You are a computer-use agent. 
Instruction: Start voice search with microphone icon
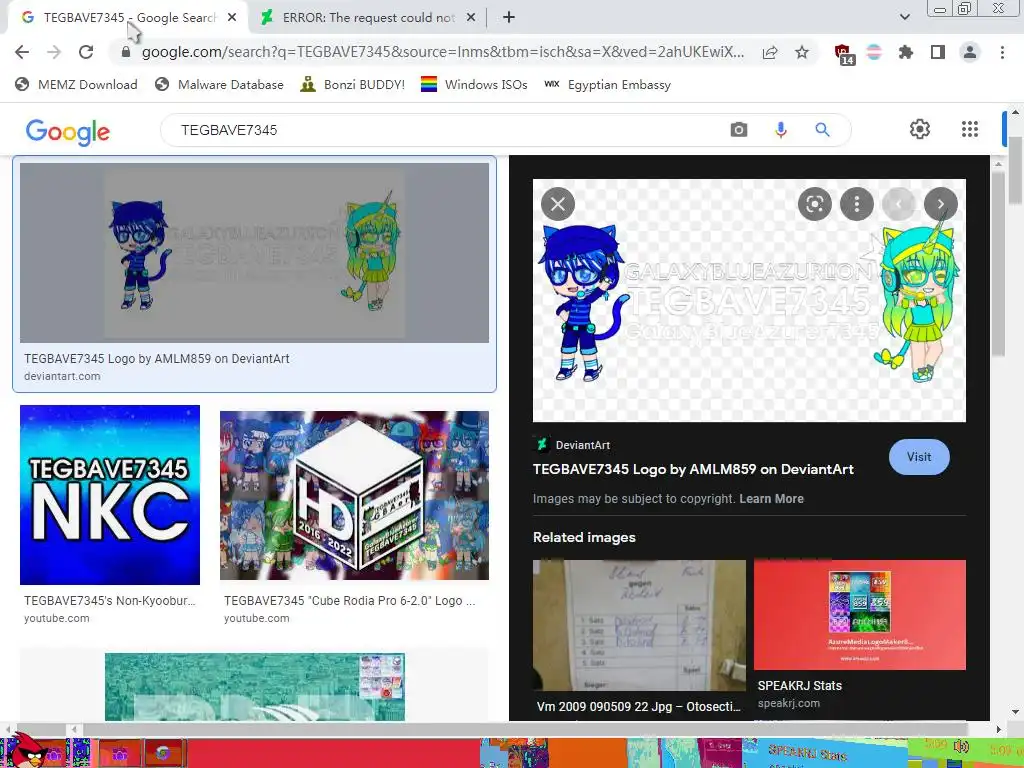tap(780, 130)
